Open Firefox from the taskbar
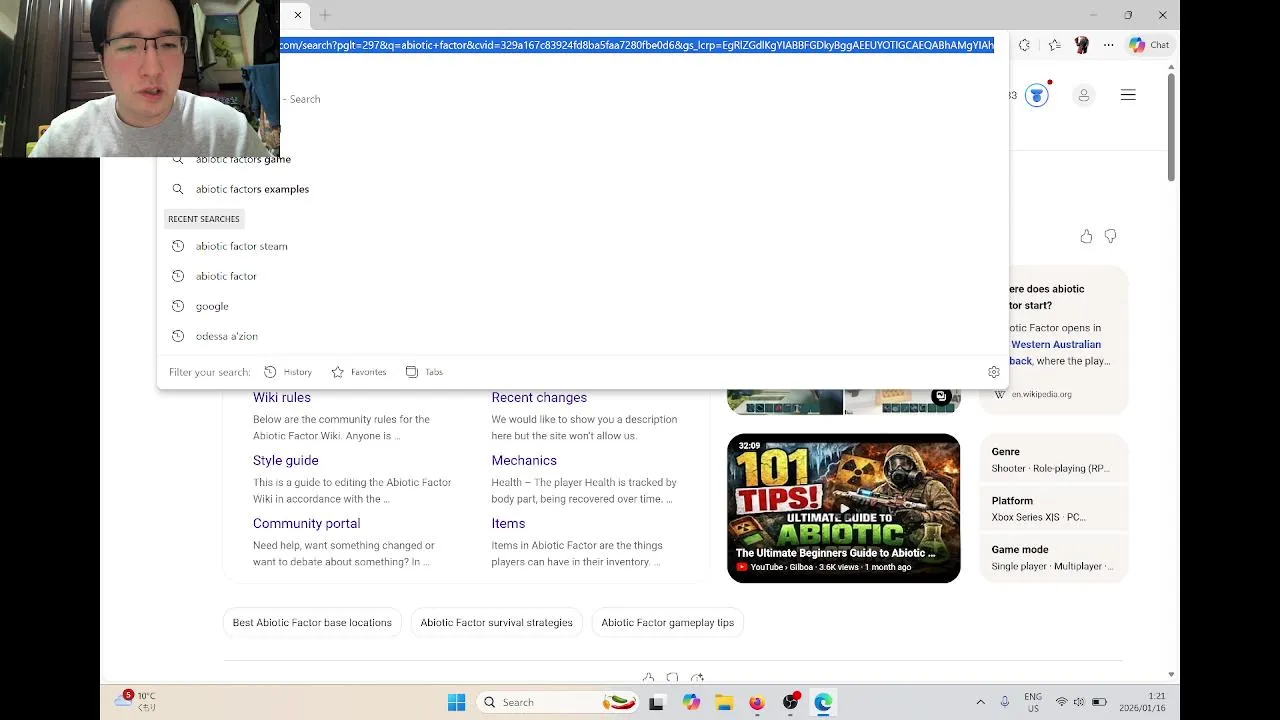1280x720 pixels. 757,702
